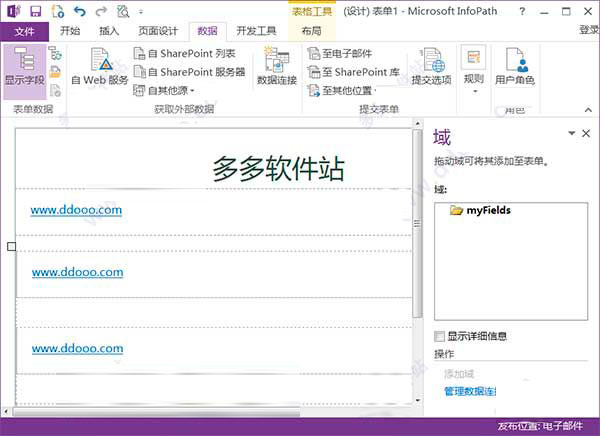Switch to the 开始 tab
The width and height of the screenshot is (600, 436).
pos(70,31)
